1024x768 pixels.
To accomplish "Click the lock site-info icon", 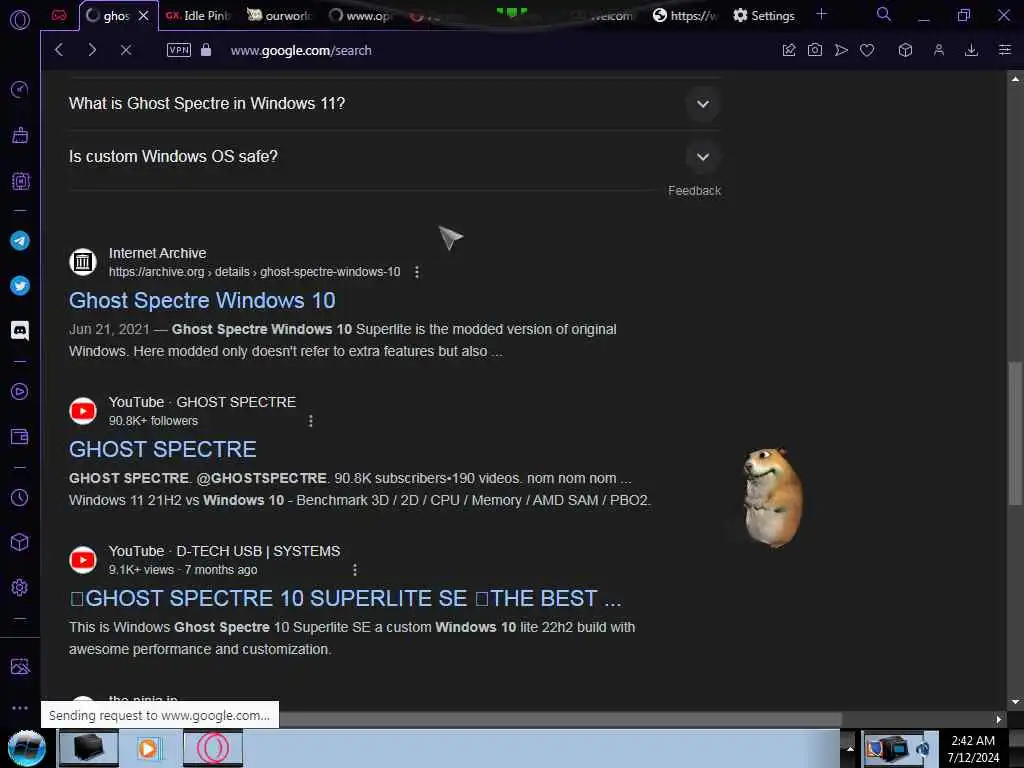I will [x=206, y=50].
